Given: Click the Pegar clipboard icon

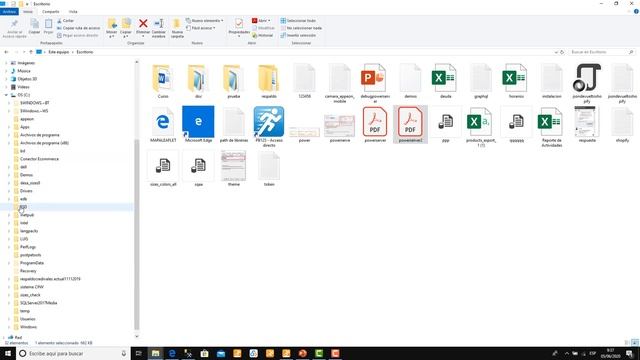Looking at the screenshot, I should click(49, 24).
